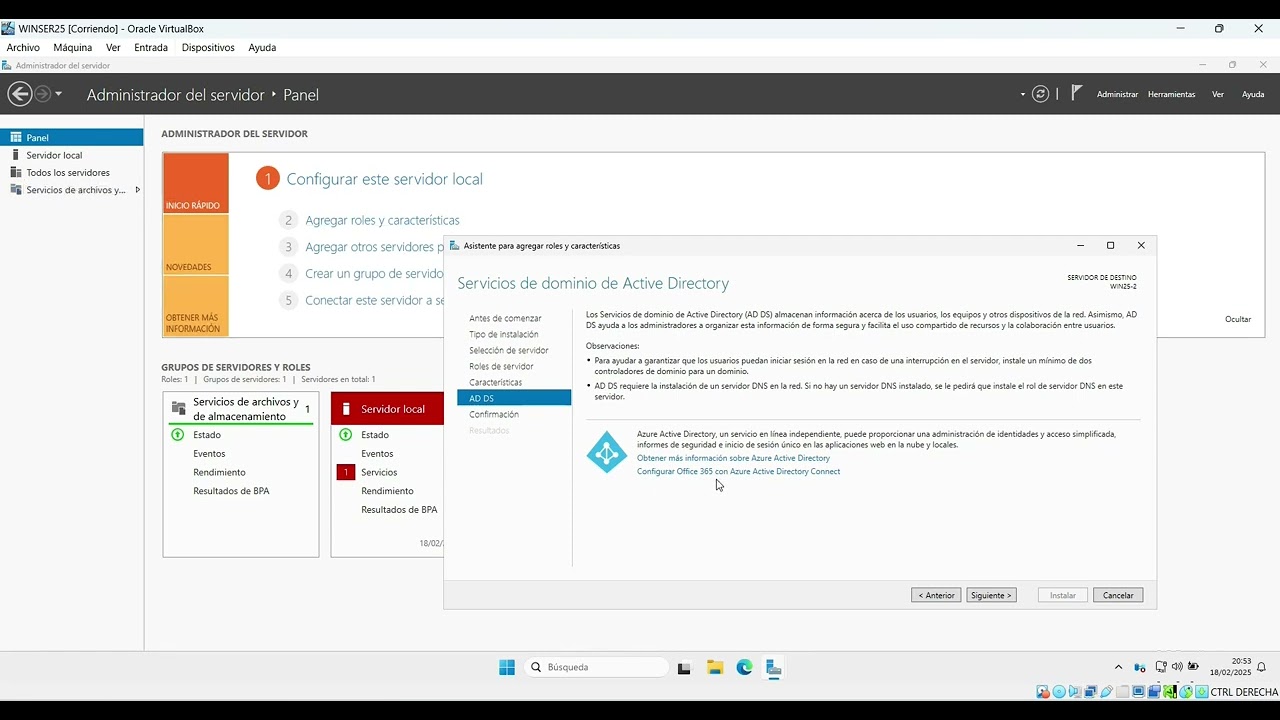Image resolution: width=1280 pixels, height=720 pixels.
Task: Click the green status icon in Servidor local tile
Action: (346, 434)
